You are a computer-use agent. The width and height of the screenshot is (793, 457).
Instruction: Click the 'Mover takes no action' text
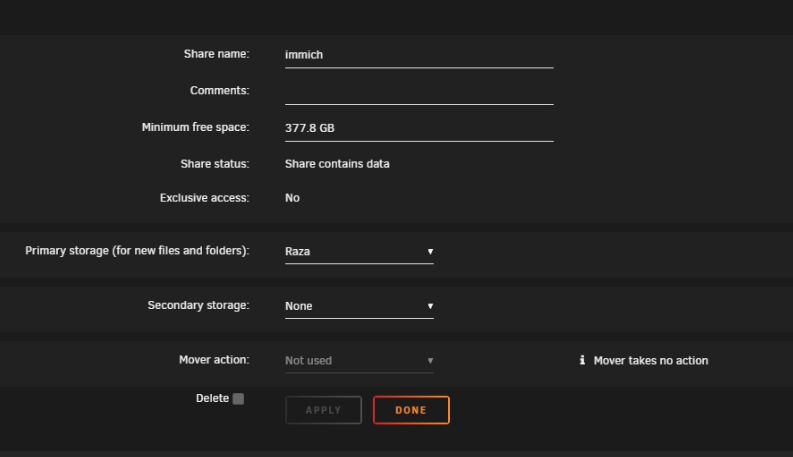point(651,360)
